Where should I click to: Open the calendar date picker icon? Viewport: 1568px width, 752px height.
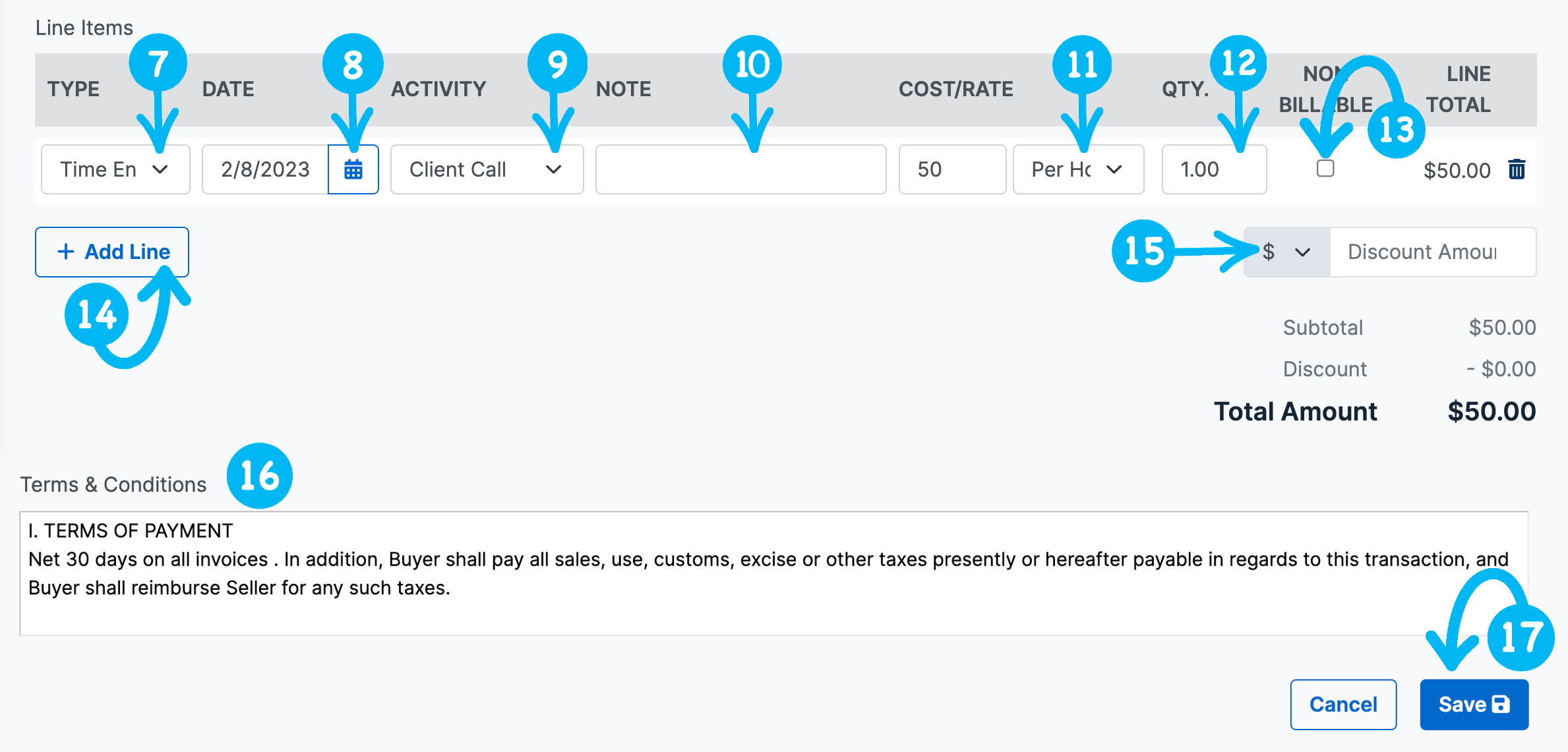pyautogui.click(x=353, y=169)
